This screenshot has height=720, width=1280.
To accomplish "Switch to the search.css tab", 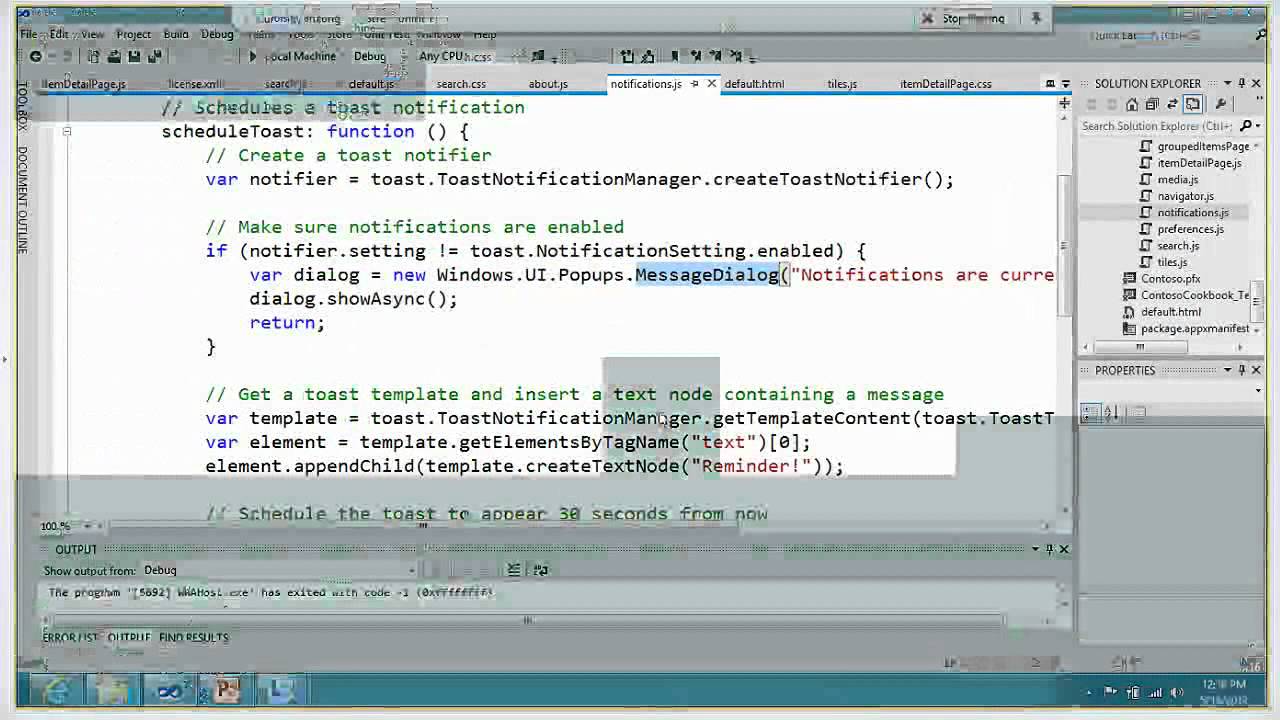I will (x=461, y=84).
